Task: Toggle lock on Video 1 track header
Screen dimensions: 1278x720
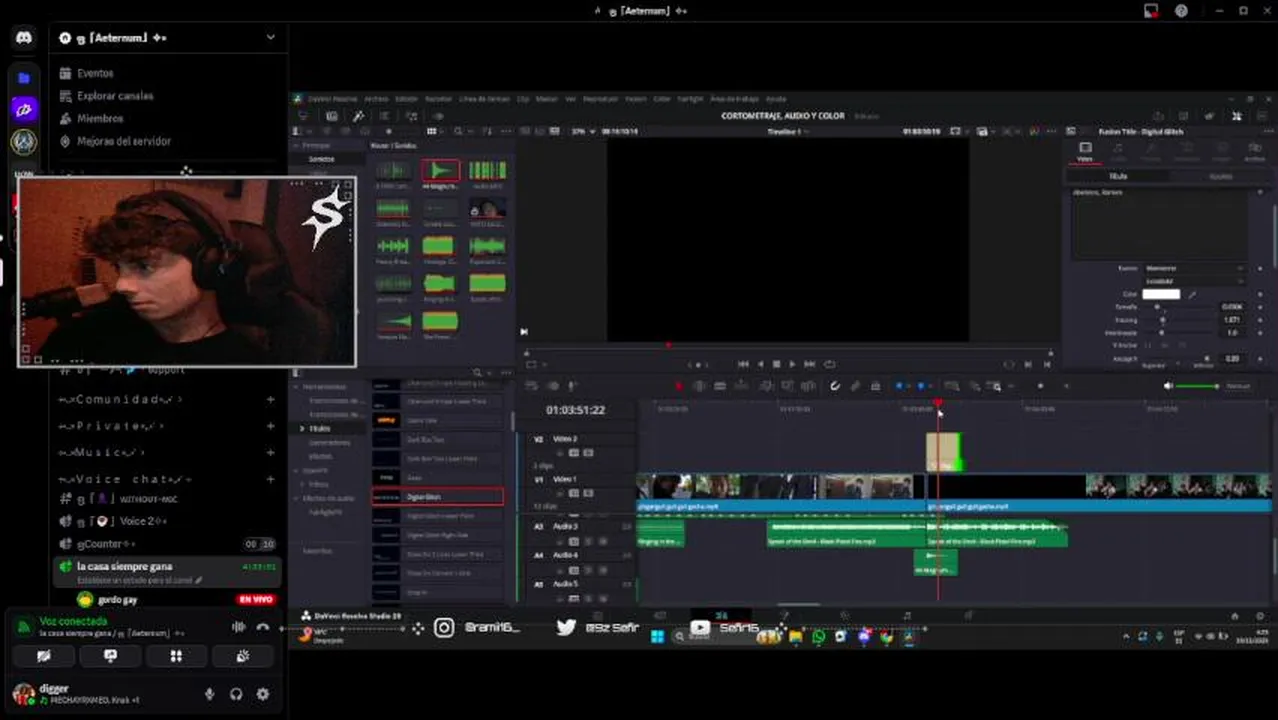Action: [561, 492]
